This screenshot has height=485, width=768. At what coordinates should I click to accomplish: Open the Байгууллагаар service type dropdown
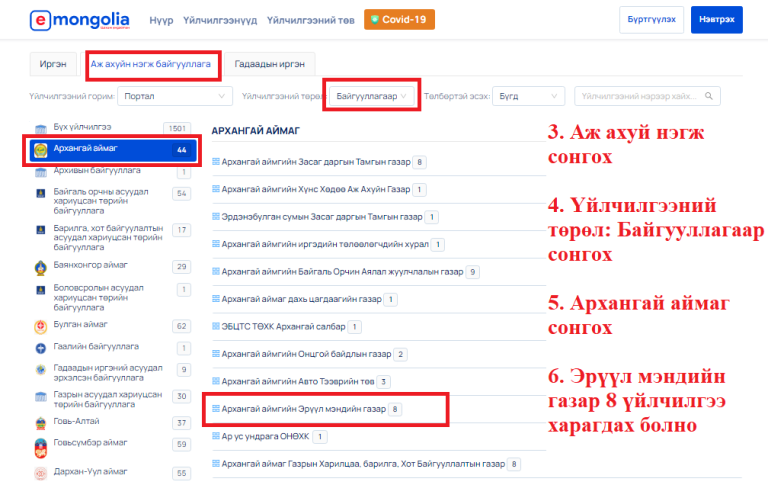(x=370, y=96)
